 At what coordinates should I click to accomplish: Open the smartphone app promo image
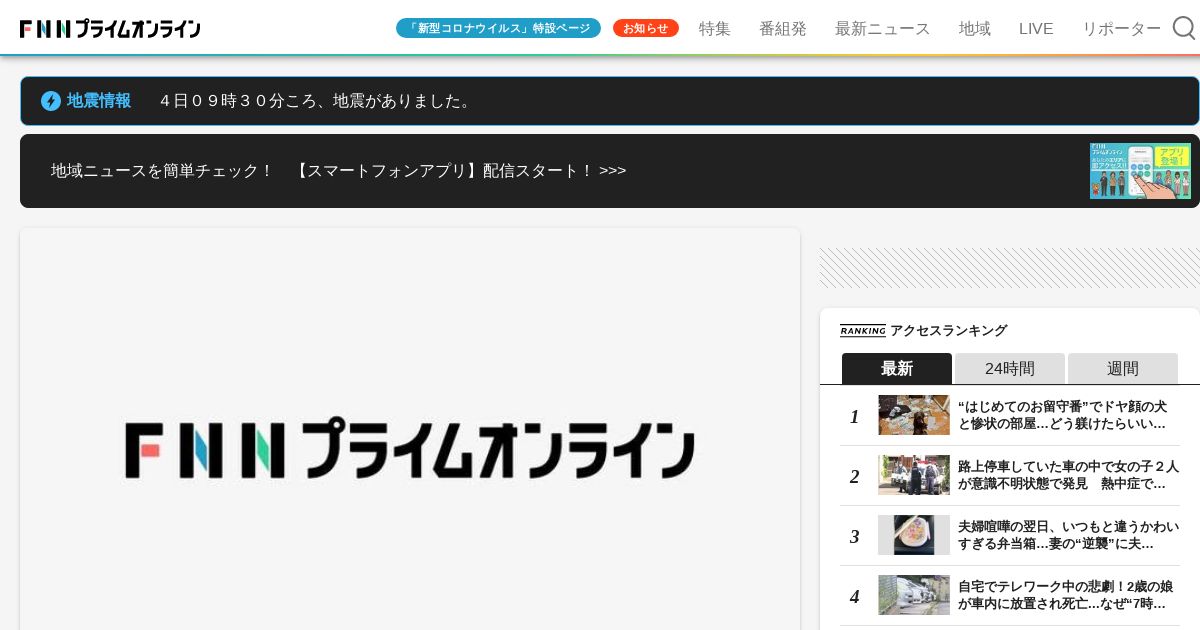tap(1140, 171)
